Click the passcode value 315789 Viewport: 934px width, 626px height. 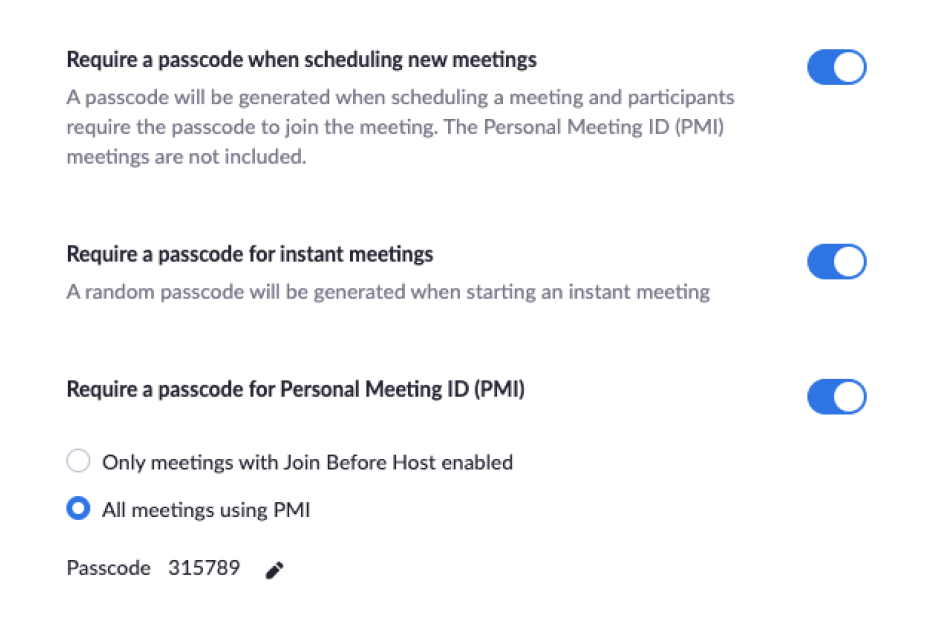[204, 568]
